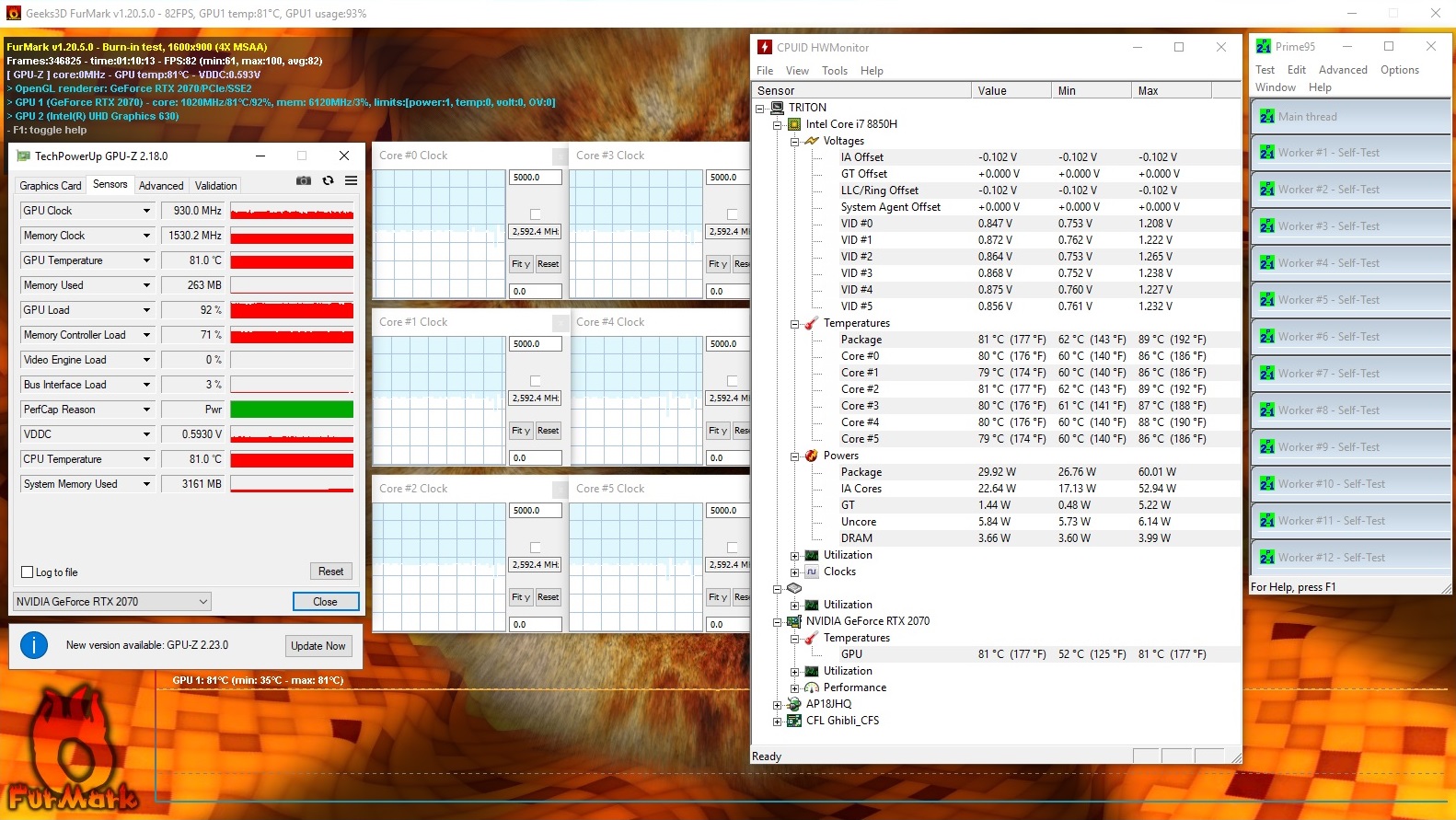Click Fit y in Core #0 Clock window
1456x820 pixels.
point(521,264)
